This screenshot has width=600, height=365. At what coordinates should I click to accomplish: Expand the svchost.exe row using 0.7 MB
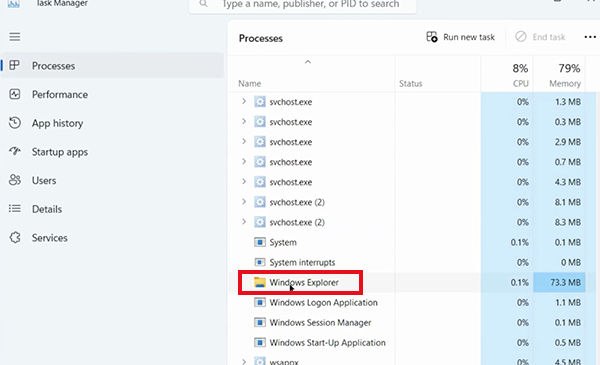pyautogui.click(x=244, y=161)
